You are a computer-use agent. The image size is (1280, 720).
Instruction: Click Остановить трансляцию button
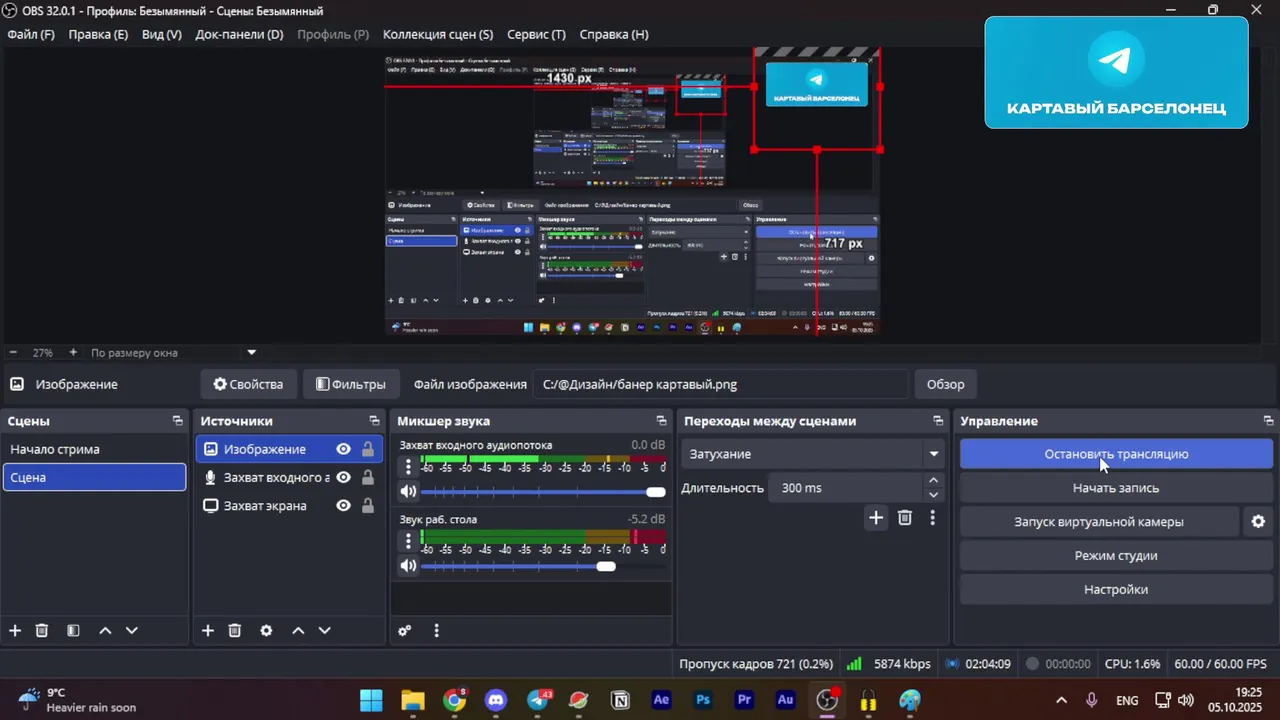coord(1116,454)
